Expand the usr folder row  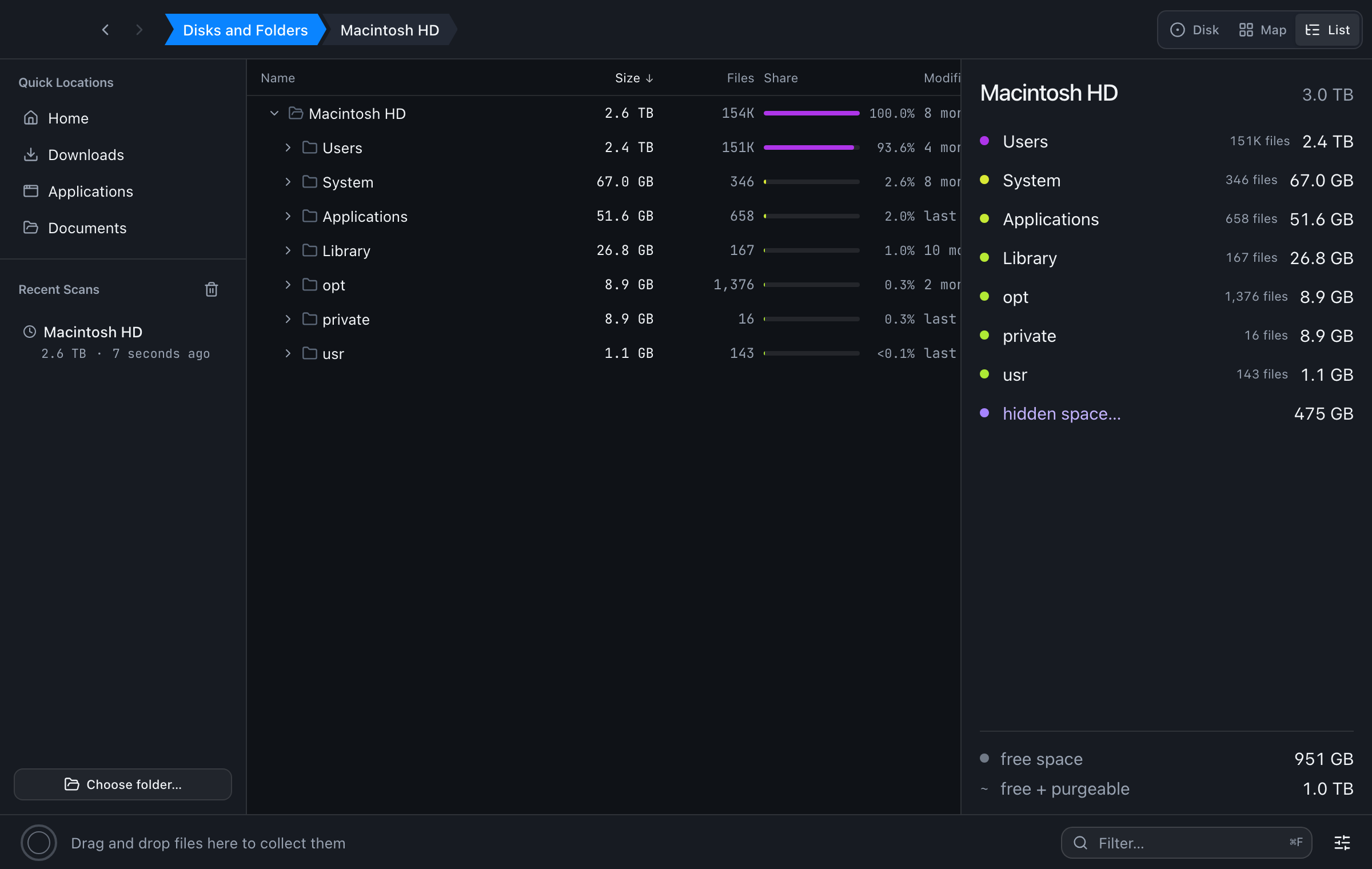288,353
